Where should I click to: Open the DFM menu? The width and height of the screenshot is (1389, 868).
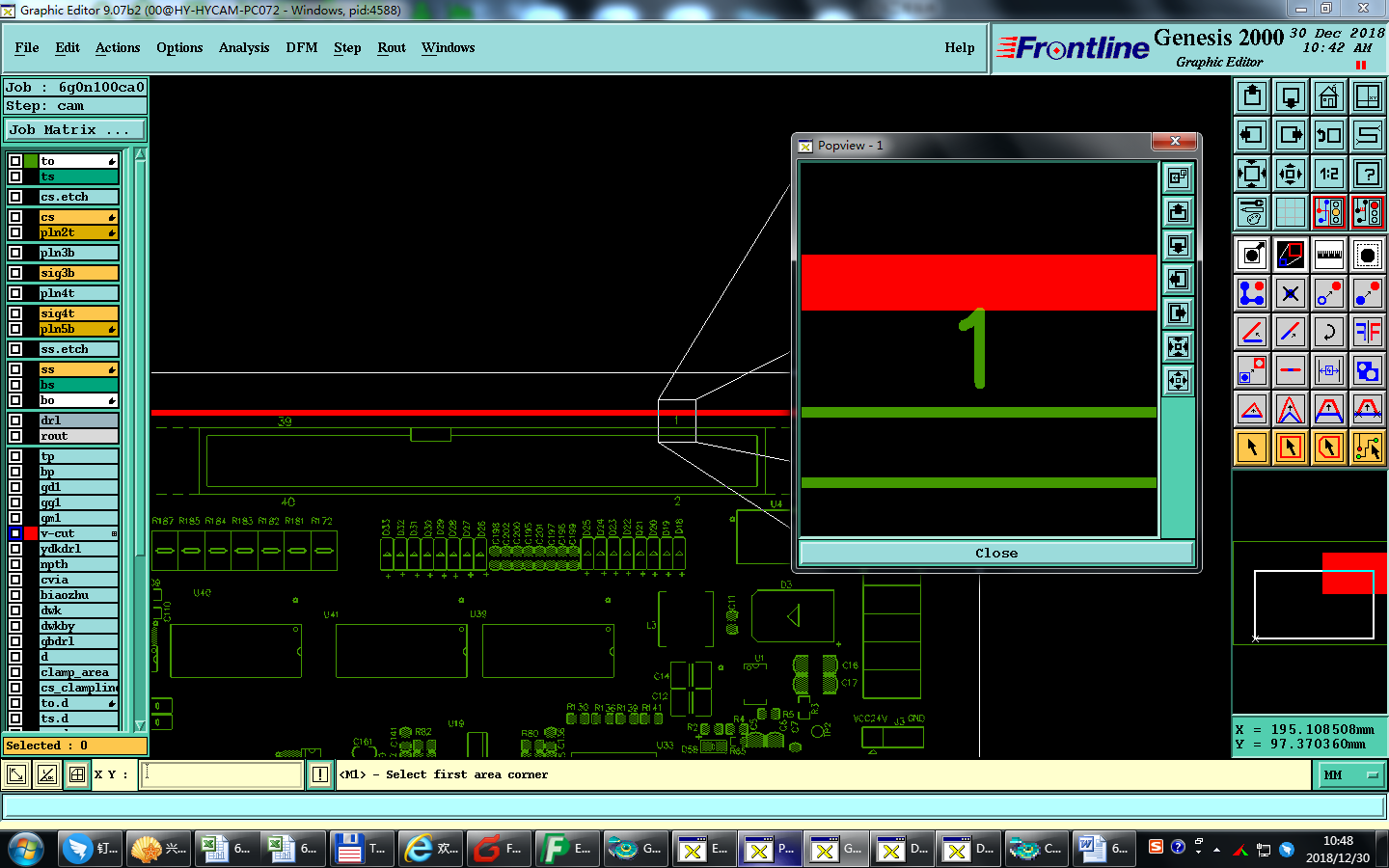302,47
